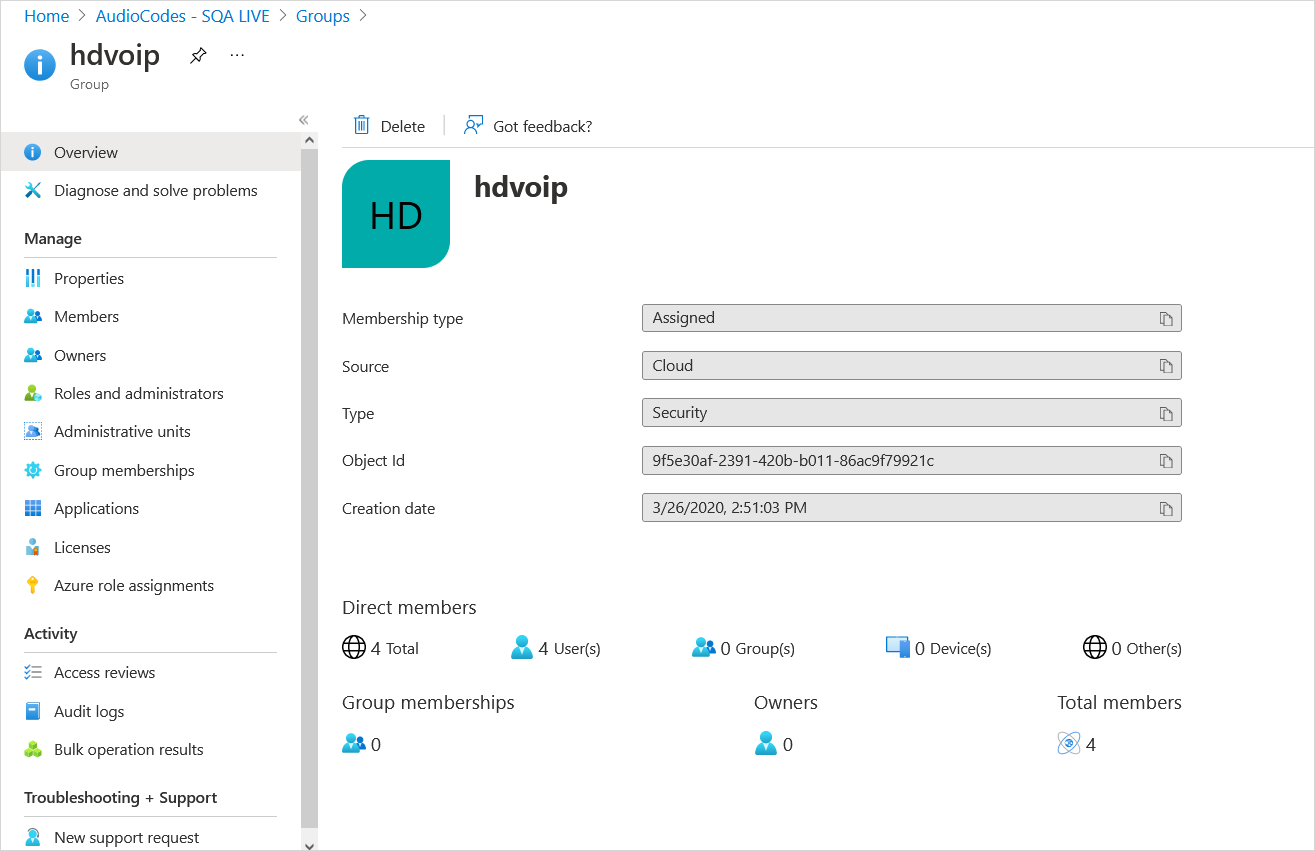Click the HD group avatar tile

point(396,214)
